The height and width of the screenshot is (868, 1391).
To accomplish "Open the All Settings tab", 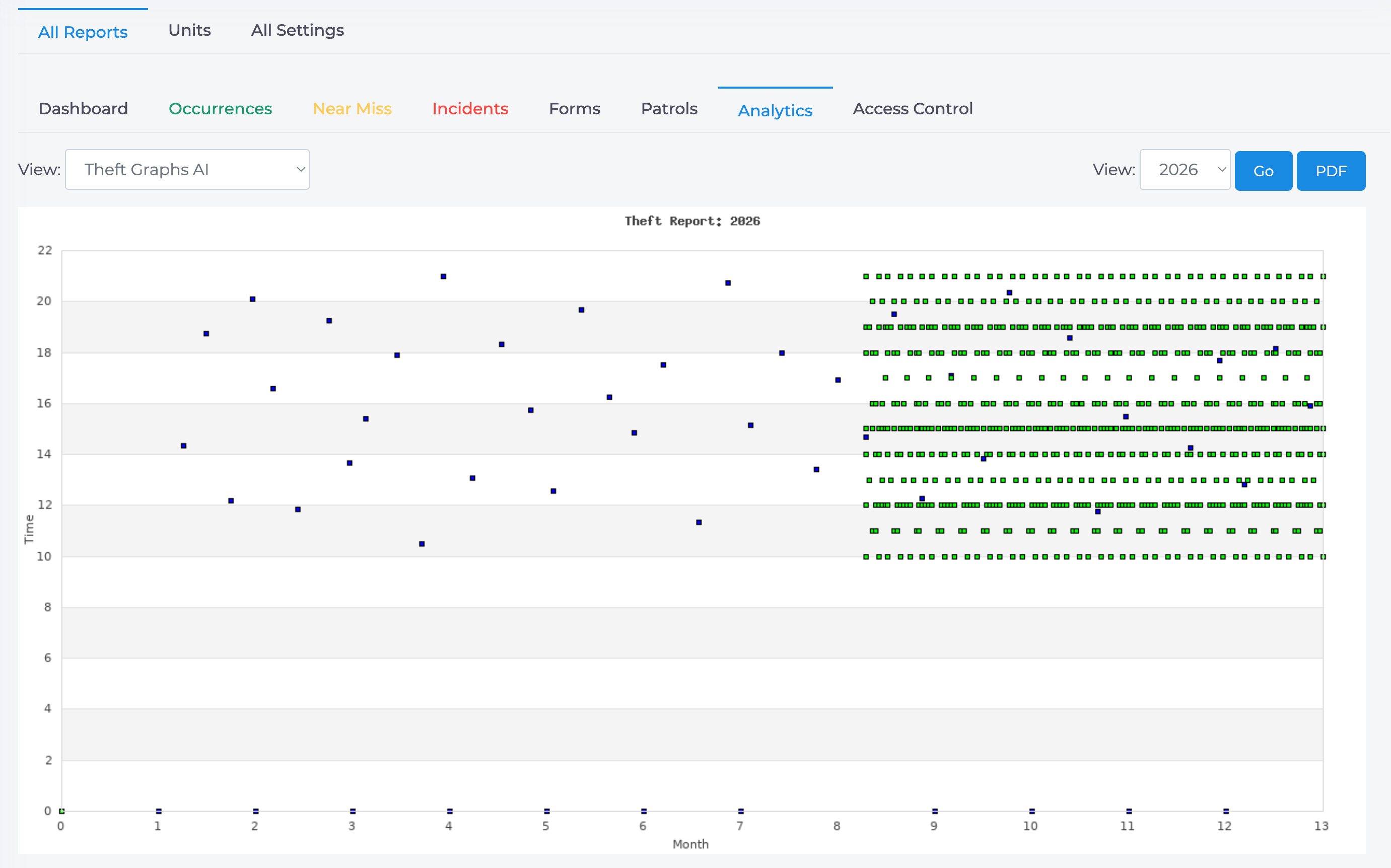I will (297, 30).
